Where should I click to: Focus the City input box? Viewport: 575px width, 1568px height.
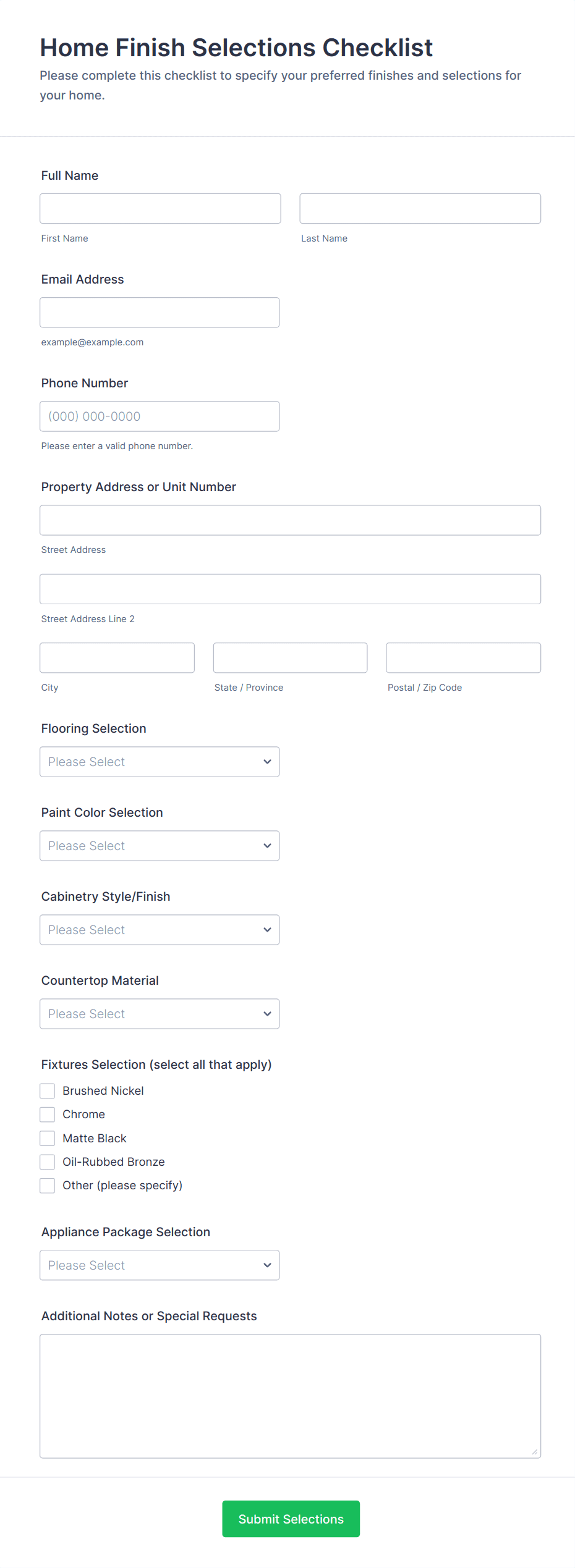(x=117, y=657)
